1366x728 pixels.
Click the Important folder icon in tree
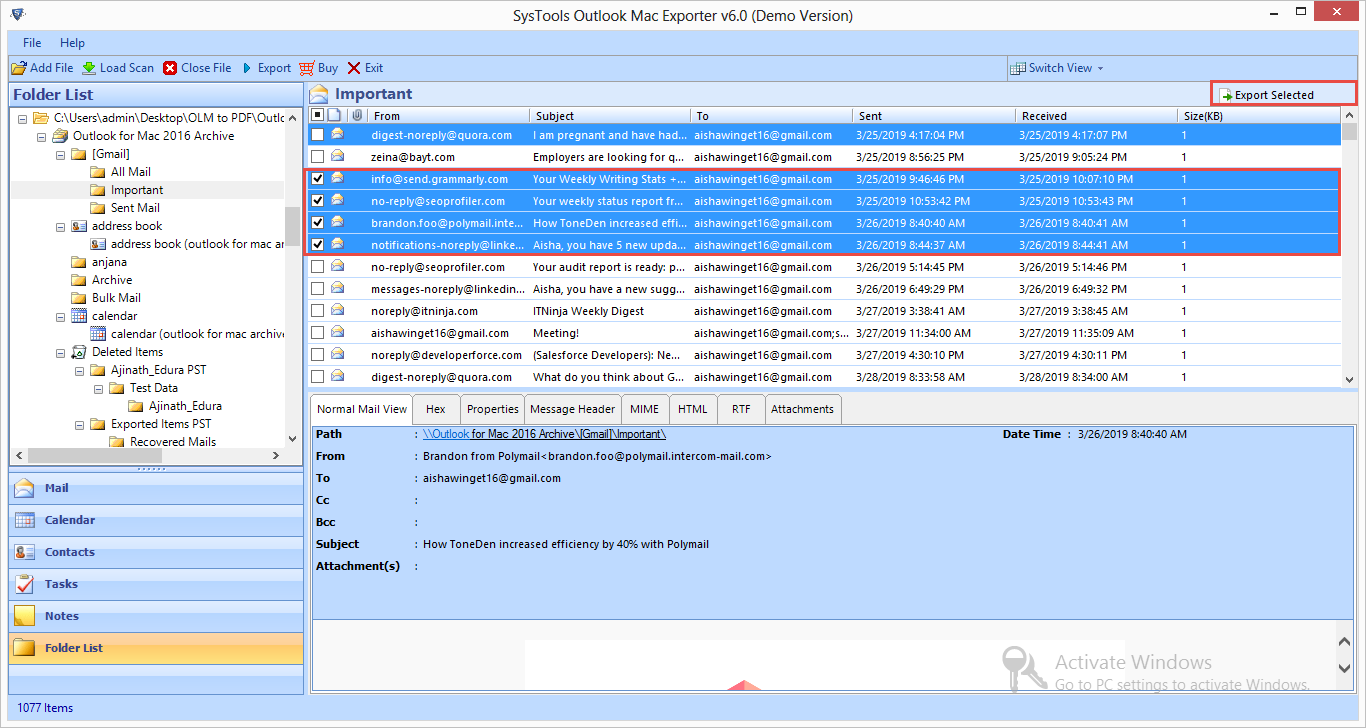(x=98, y=190)
